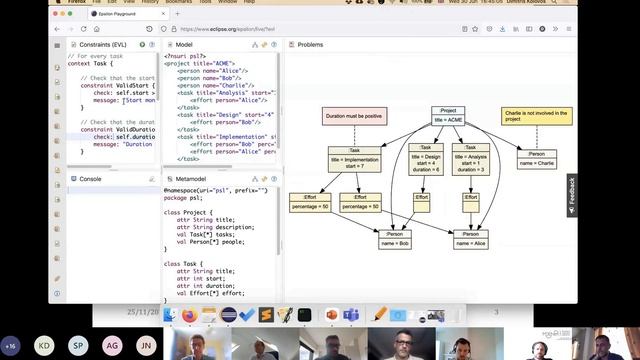This screenshot has height=360, width=640.
Task: Click the code line 'context Task {'
Action: coord(90,63)
